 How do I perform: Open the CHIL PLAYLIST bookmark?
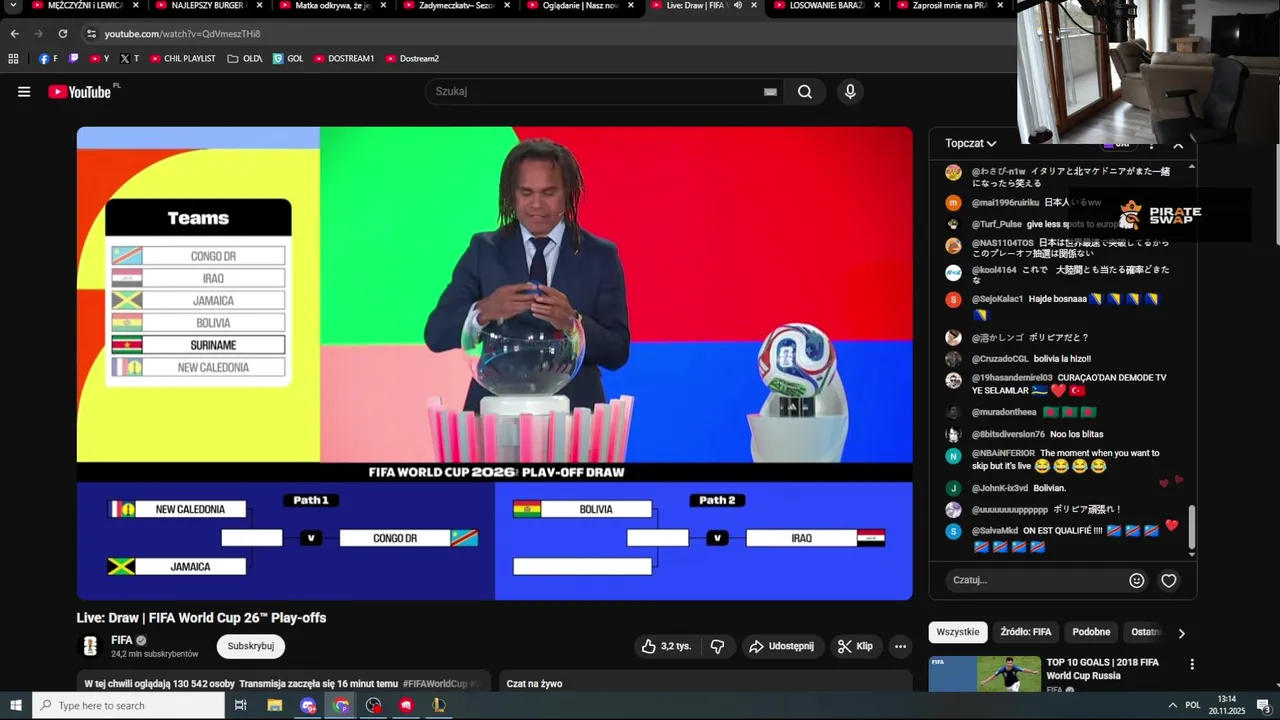(182, 58)
